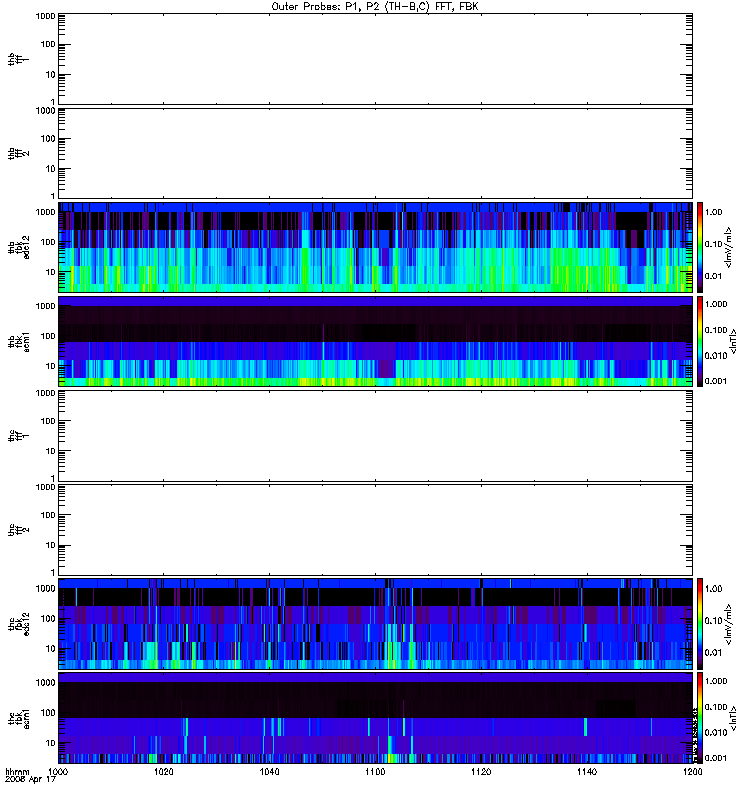Viewport: 750px width, 800px height.
Task: Click the "thb fff 1" y-axis title
Action: (x=19, y=59)
